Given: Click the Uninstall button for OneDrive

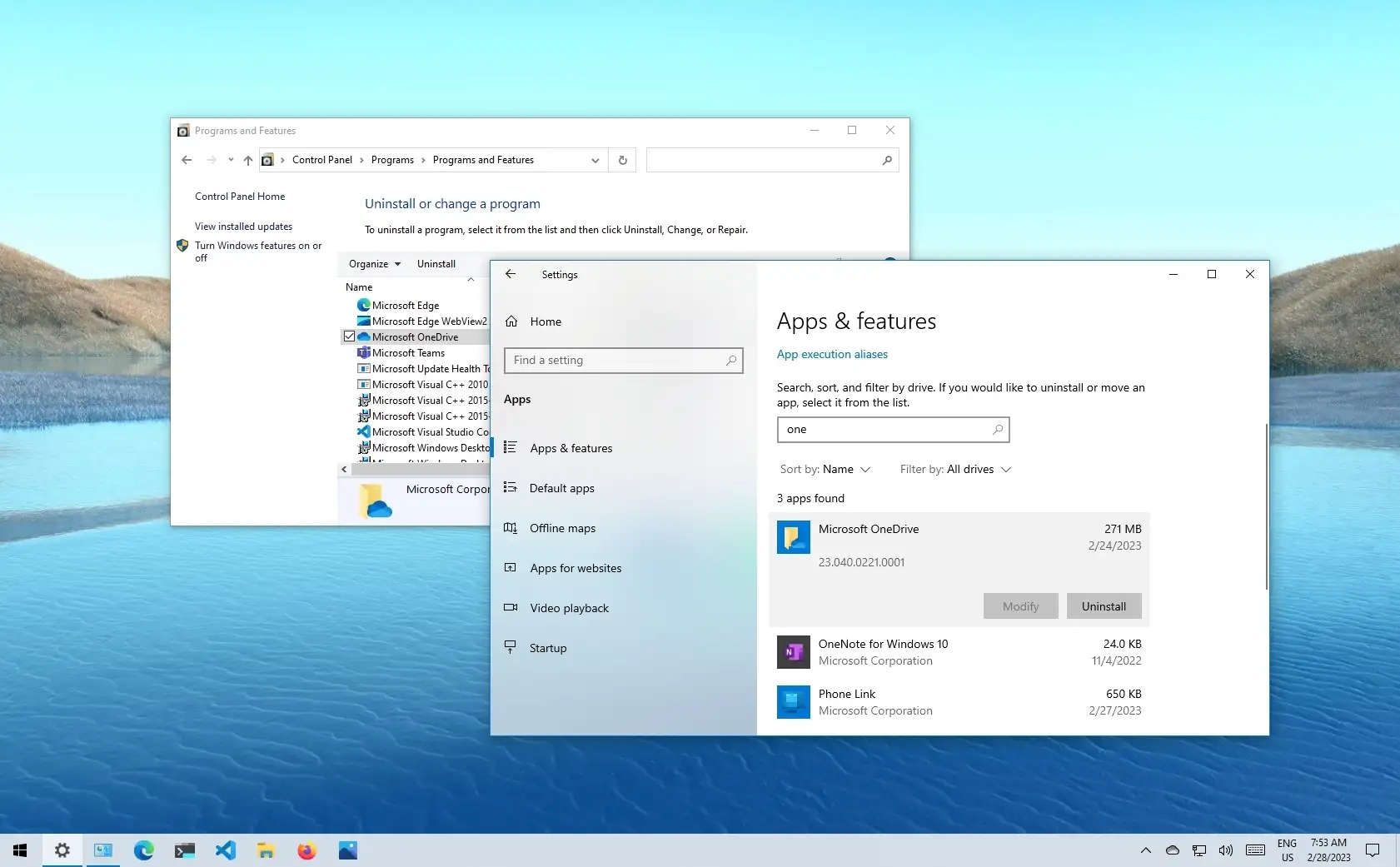Looking at the screenshot, I should click(1104, 606).
